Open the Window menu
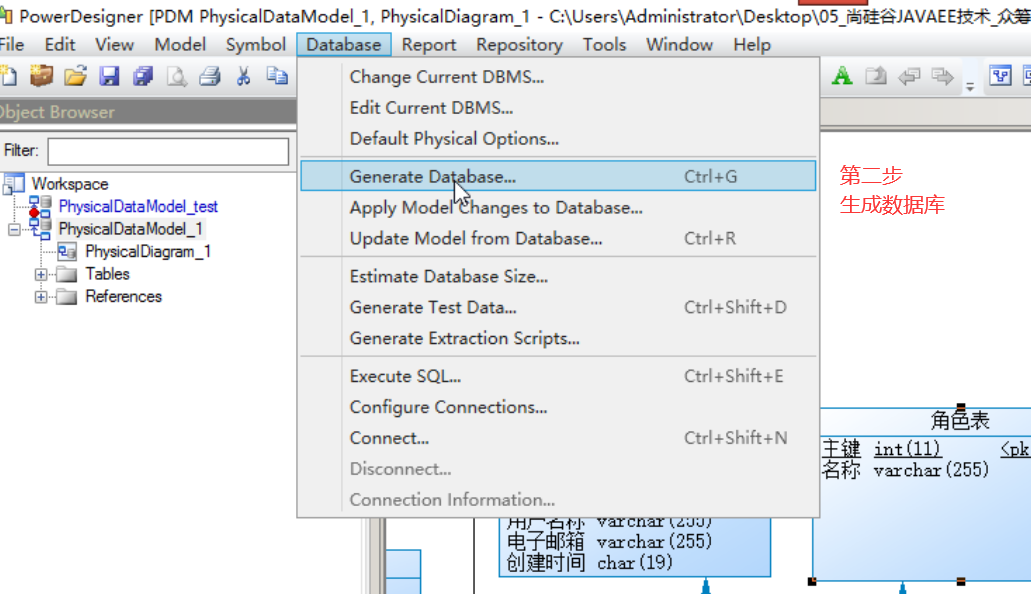 (x=679, y=45)
